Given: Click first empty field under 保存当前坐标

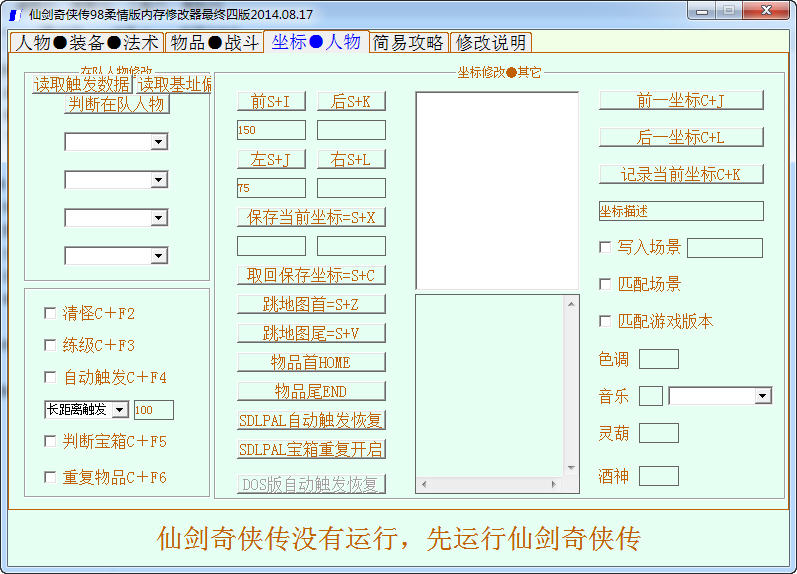Looking at the screenshot, I should coord(271,246).
